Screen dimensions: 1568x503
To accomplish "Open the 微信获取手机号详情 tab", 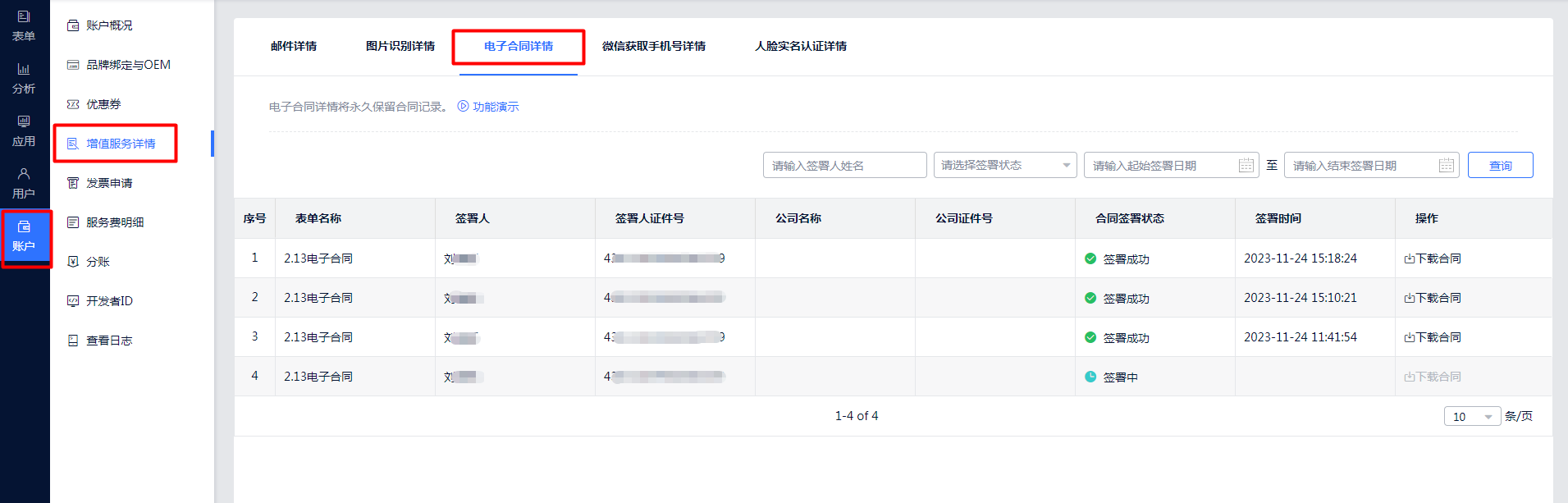I will 653,47.
